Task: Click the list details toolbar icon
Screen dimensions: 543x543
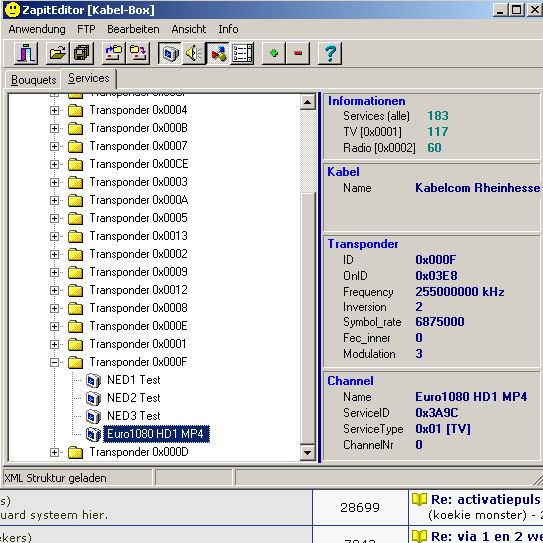Action: click(x=242, y=53)
